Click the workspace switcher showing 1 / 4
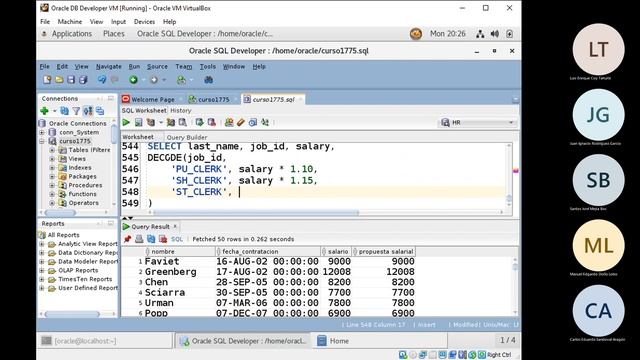The image size is (640, 360). [507, 340]
